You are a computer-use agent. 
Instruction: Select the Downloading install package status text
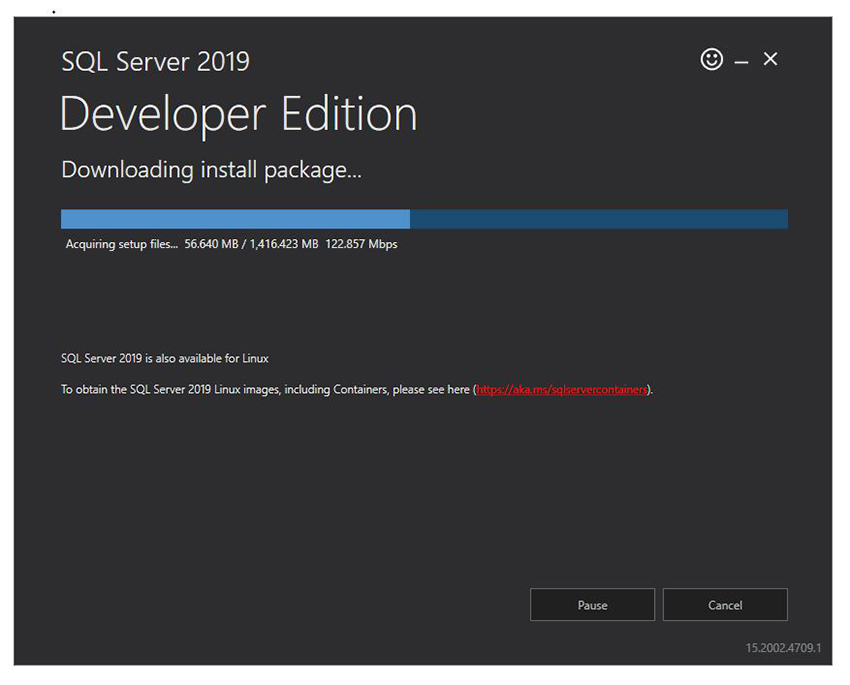[211, 170]
